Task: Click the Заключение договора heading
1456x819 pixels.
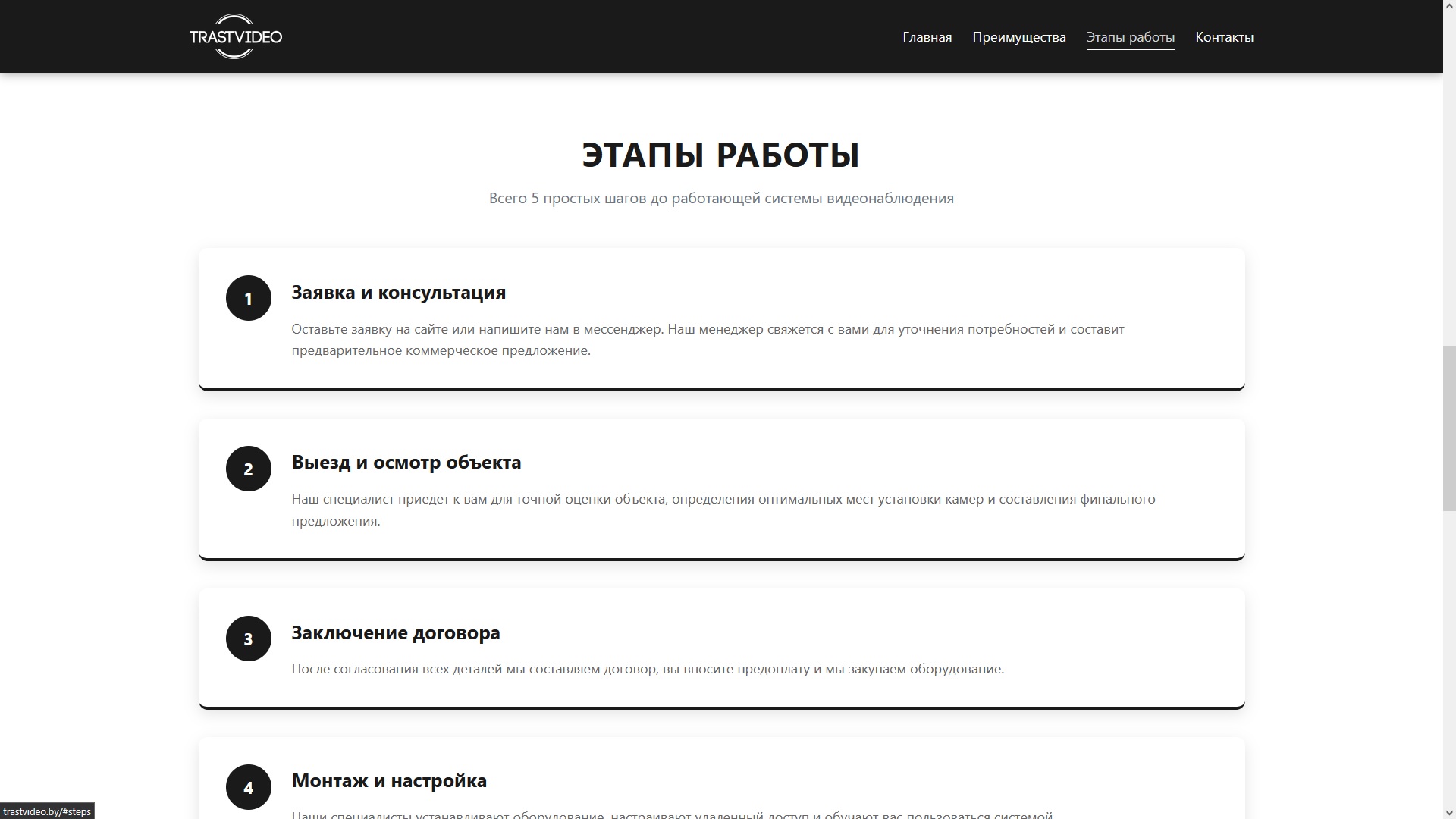Action: pos(395,632)
